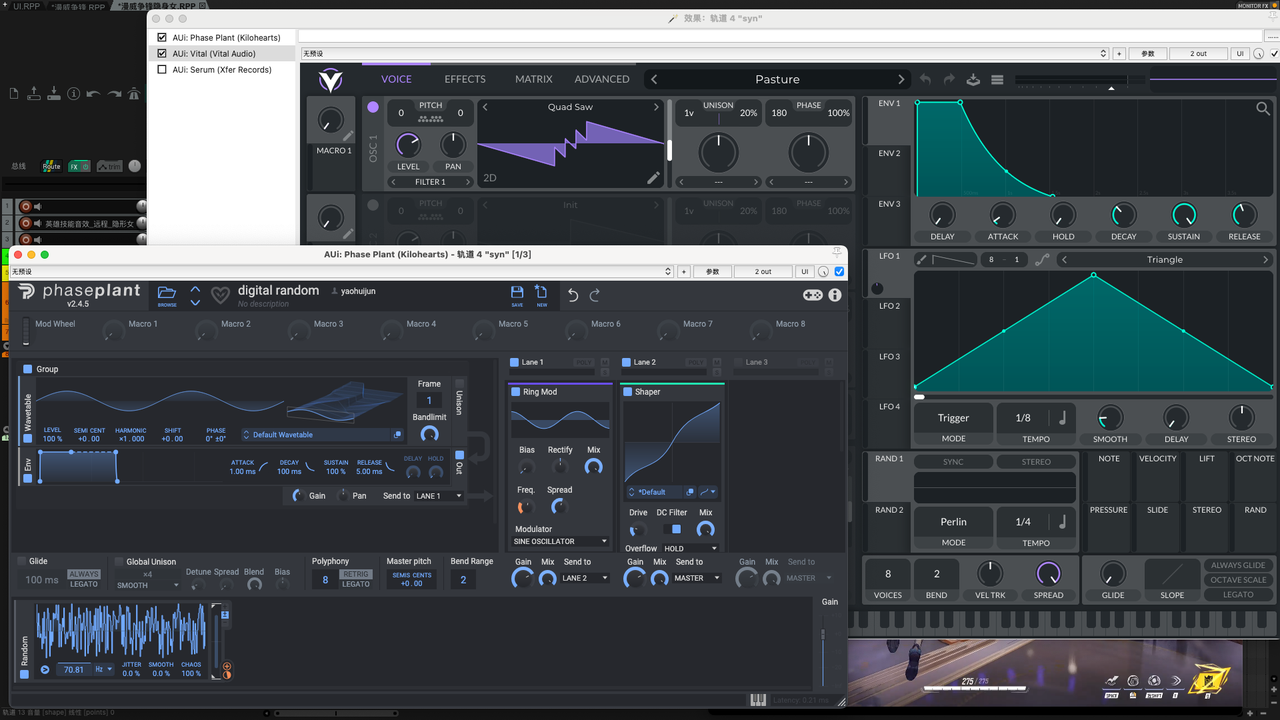Click the Vital LEGATO button
The image size is (1280, 720).
pos(1238,595)
